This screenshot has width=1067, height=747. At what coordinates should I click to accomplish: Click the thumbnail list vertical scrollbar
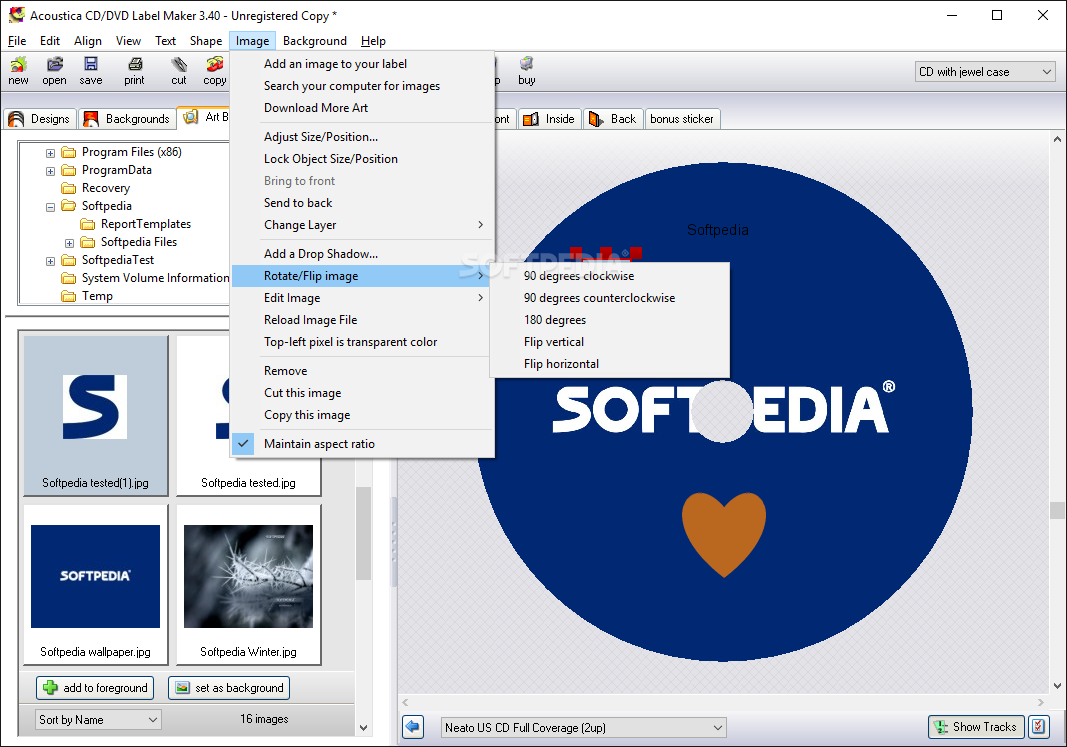tap(363, 534)
